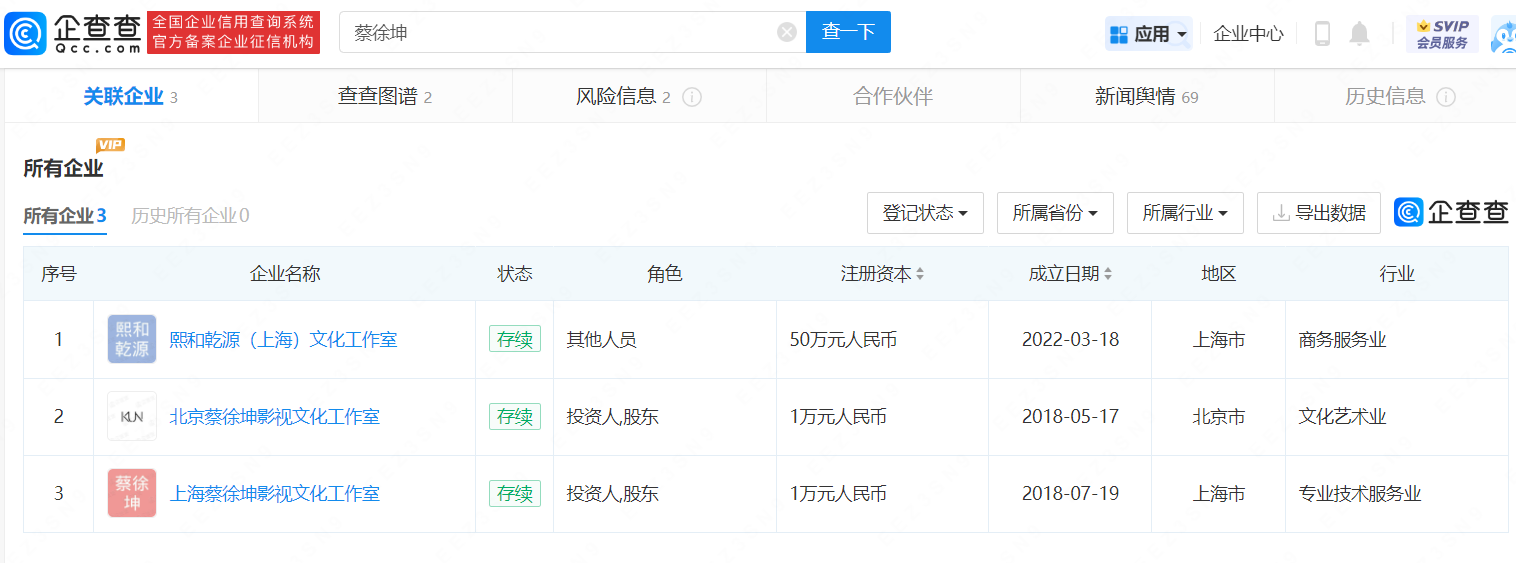Switch to the 风险信息 tab
The image size is (1516, 563).
pyautogui.click(x=639, y=97)
